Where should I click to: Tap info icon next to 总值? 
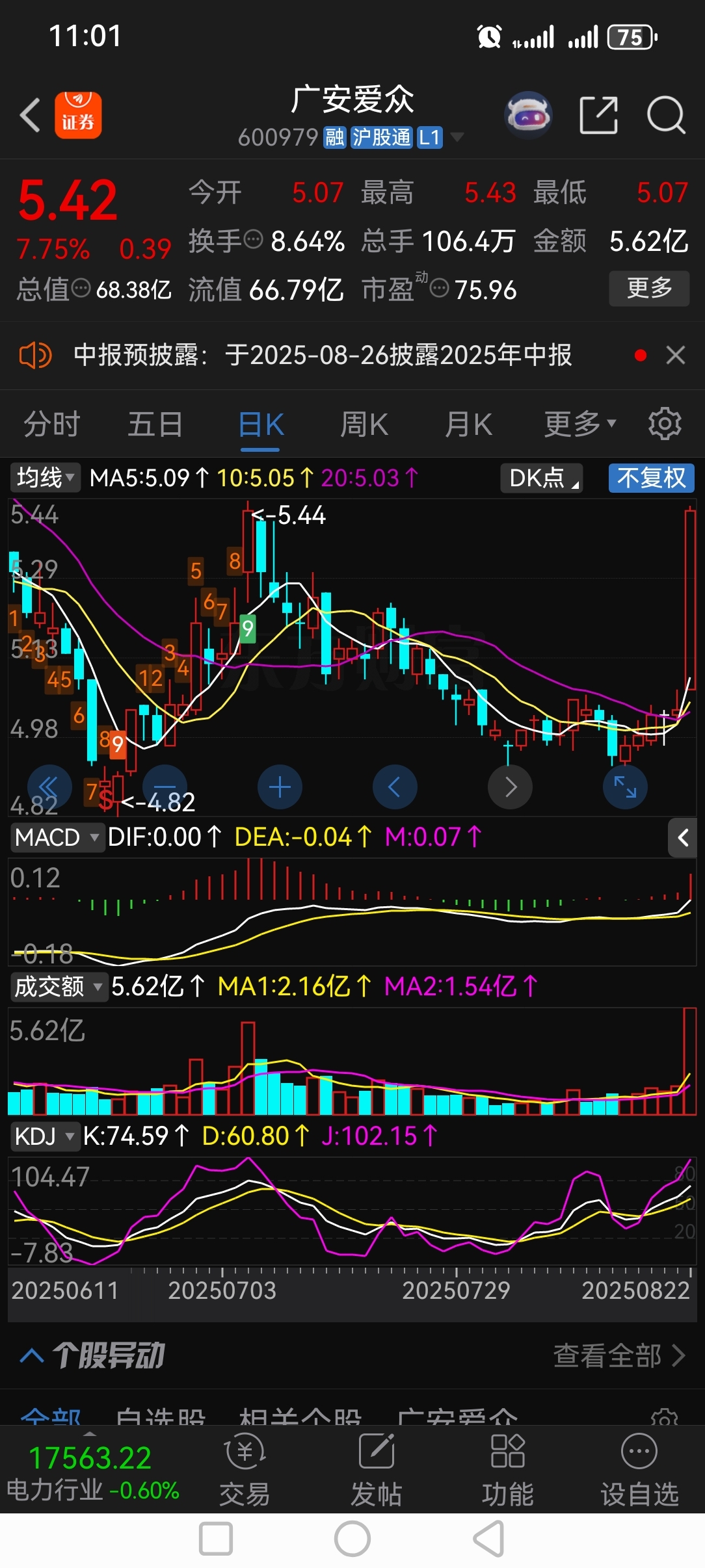click(81, 288)
